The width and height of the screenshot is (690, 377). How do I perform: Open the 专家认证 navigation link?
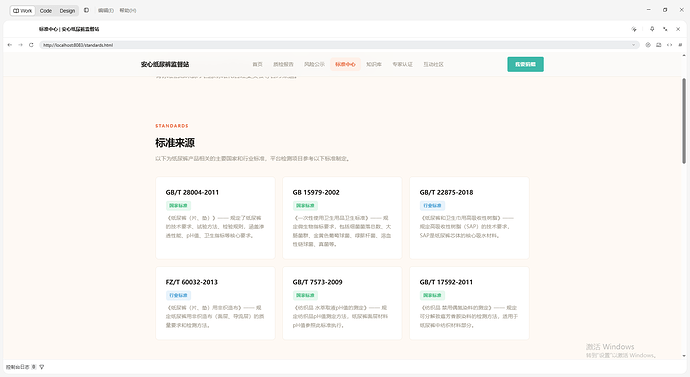click(x=403, y=64)
